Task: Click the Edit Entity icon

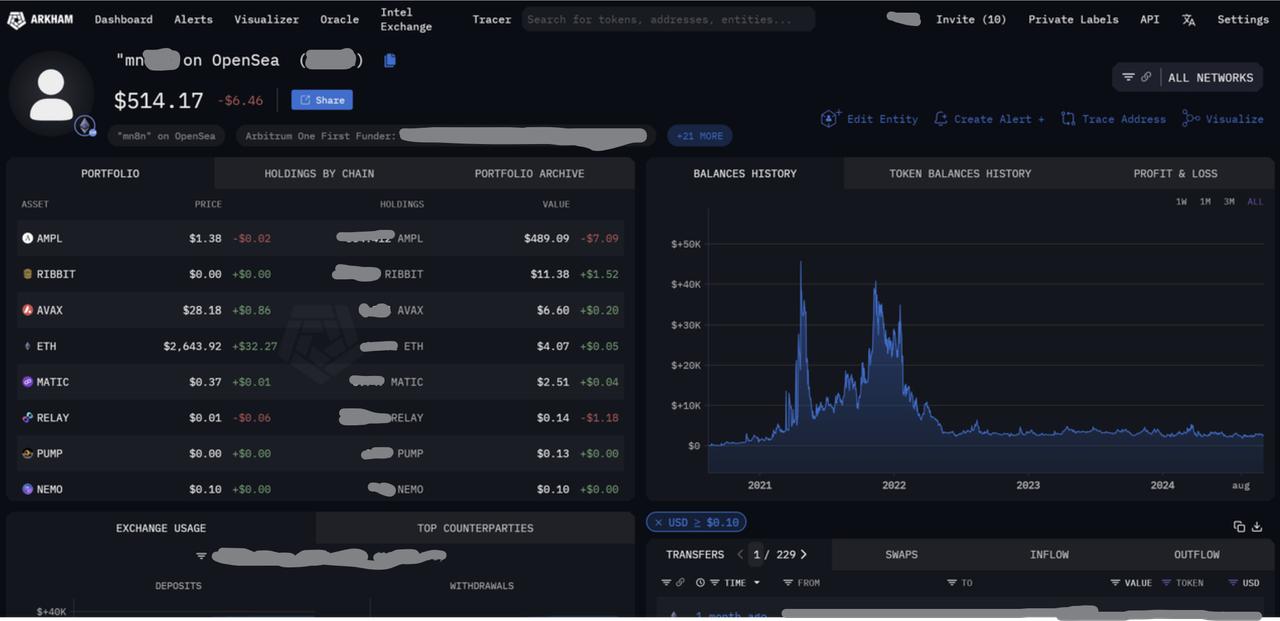Action: click(x=831, y=119)
